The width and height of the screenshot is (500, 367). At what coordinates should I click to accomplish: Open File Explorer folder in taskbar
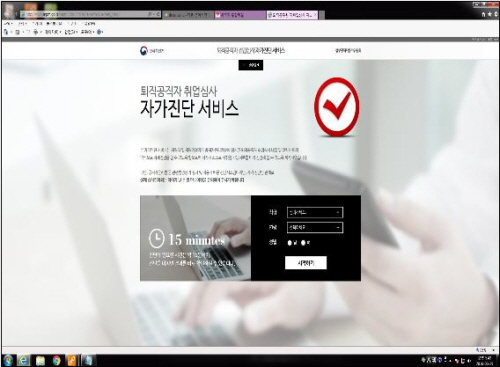[x=40, y=361]
